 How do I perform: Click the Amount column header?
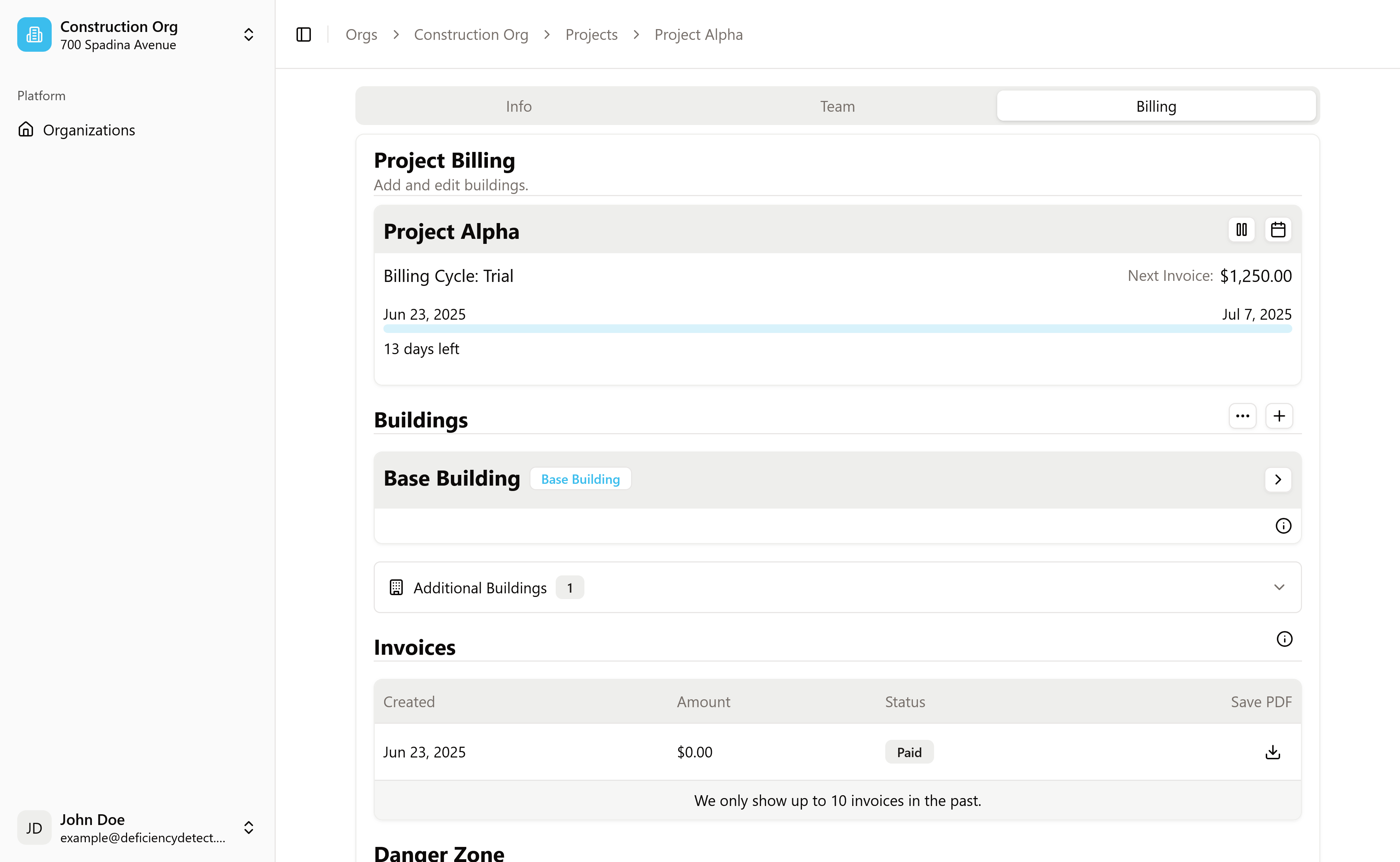704,702
